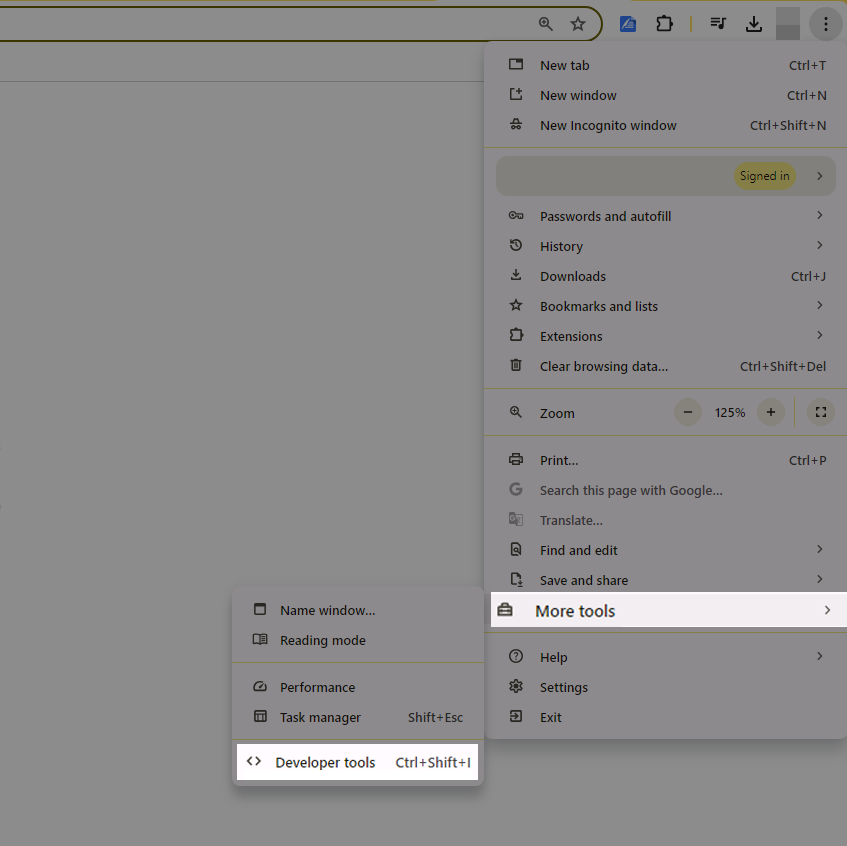Click the Shift+Esc shortcut text

tap(435, 718)
